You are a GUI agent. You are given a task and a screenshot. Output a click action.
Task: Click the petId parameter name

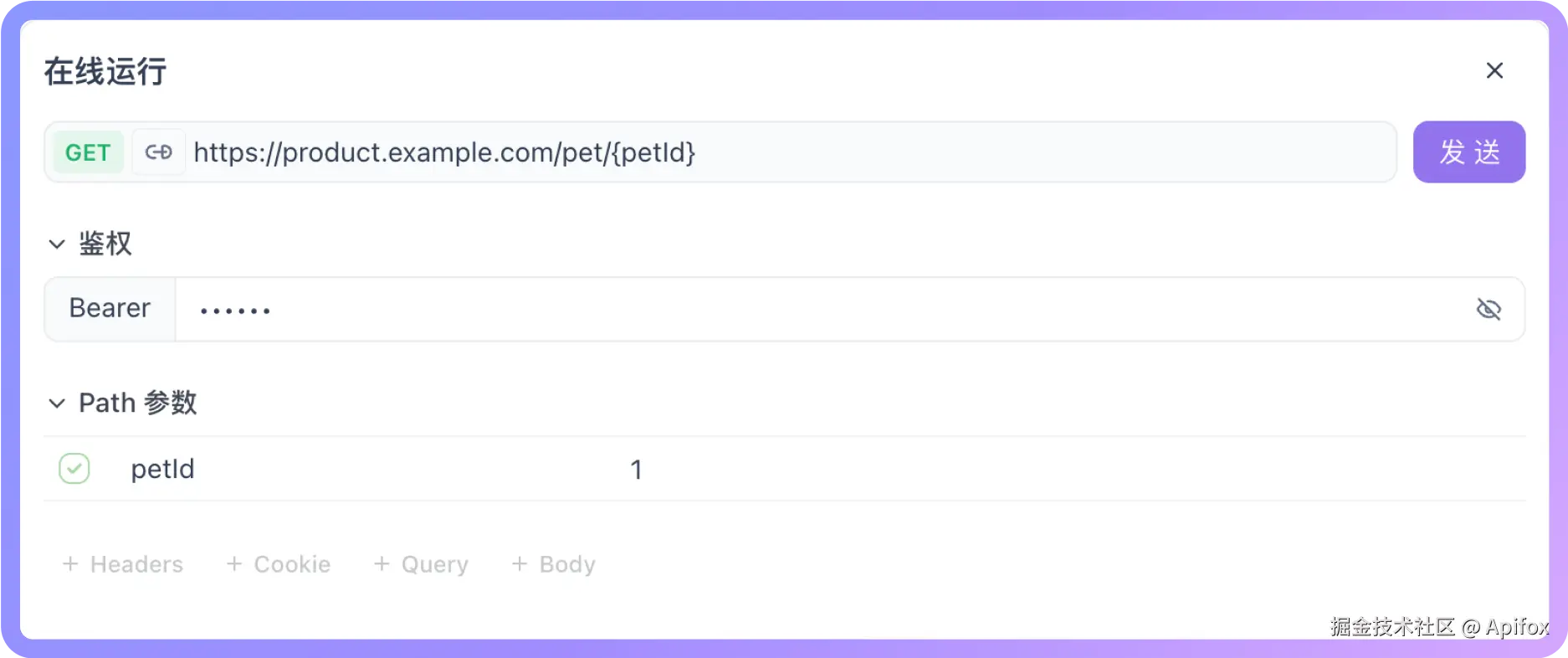(162, 469)
